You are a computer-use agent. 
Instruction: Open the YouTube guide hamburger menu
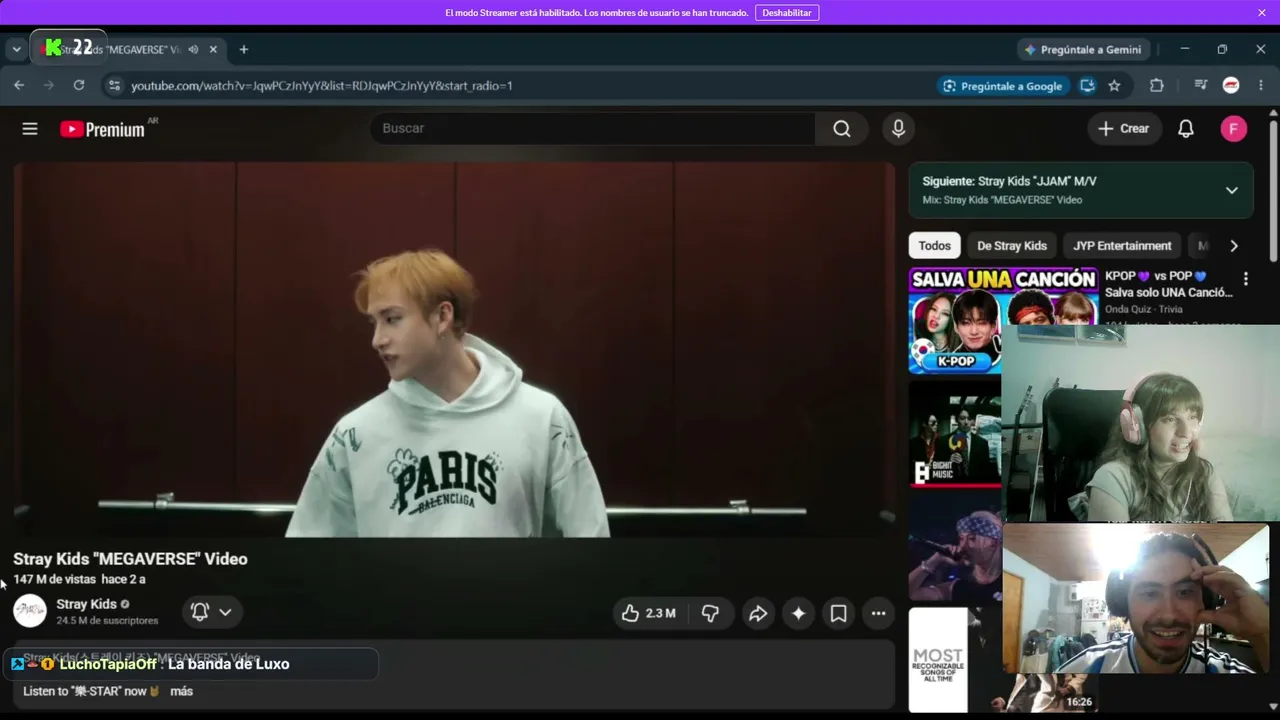pyautogui.click(x=30, y=128)
